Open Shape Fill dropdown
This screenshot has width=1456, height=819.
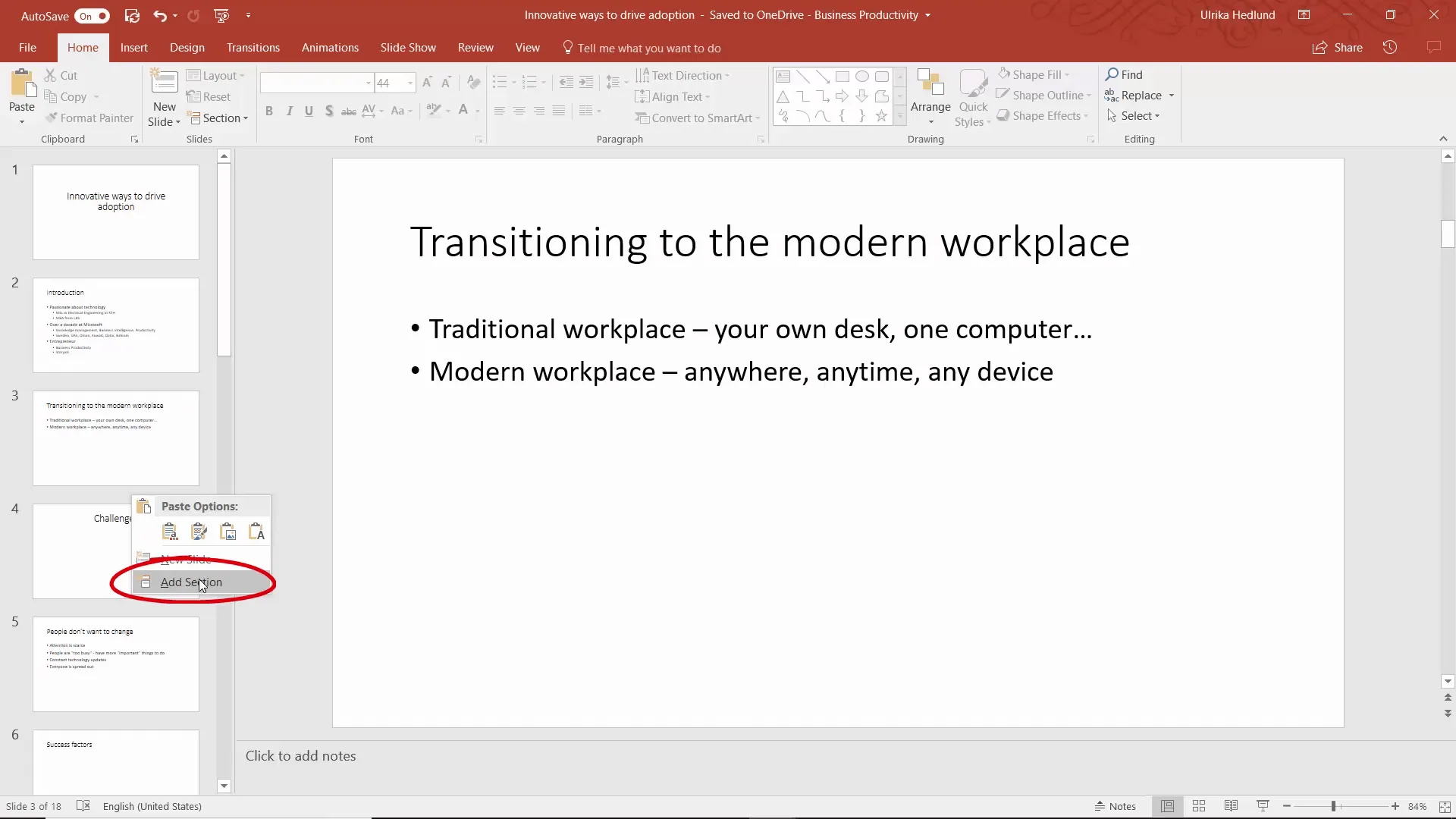pyautogui.click(x=1034, y=74)
